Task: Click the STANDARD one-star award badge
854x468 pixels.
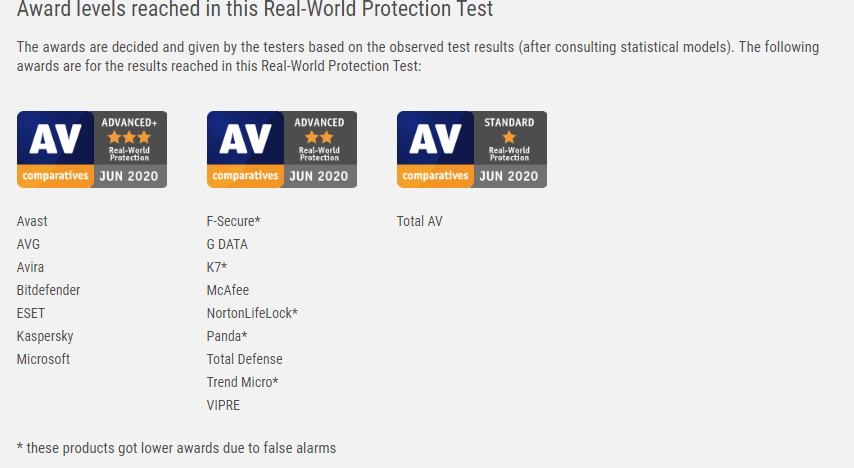Action: point(472,149)
